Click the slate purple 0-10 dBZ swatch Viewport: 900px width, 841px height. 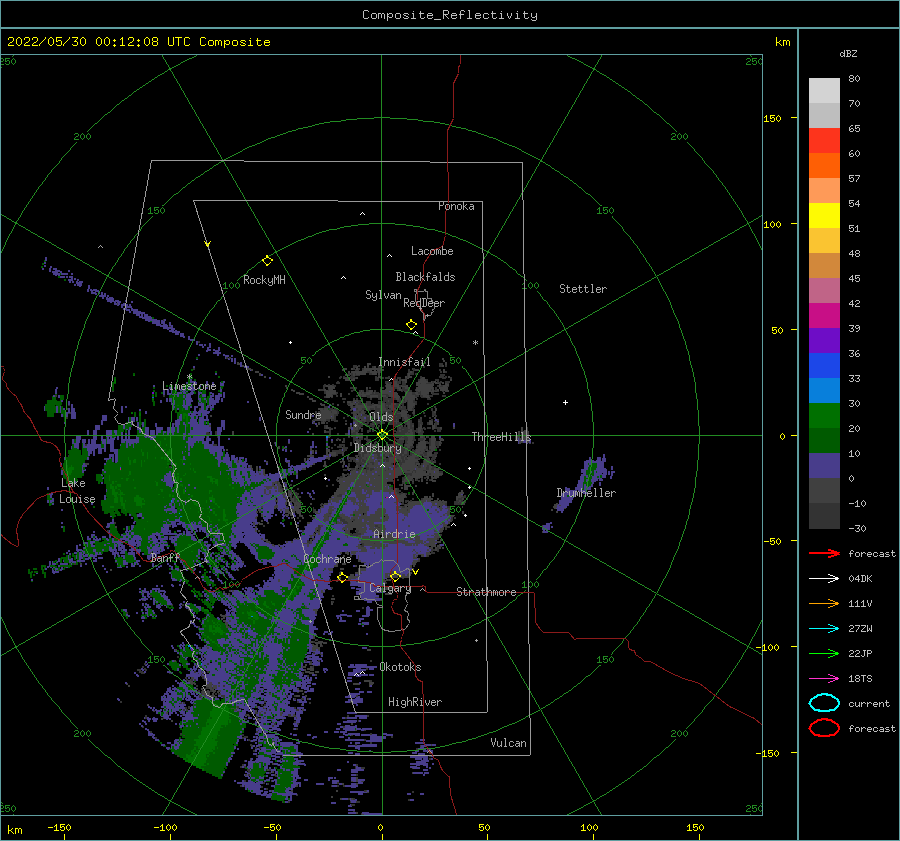point(824,466)
